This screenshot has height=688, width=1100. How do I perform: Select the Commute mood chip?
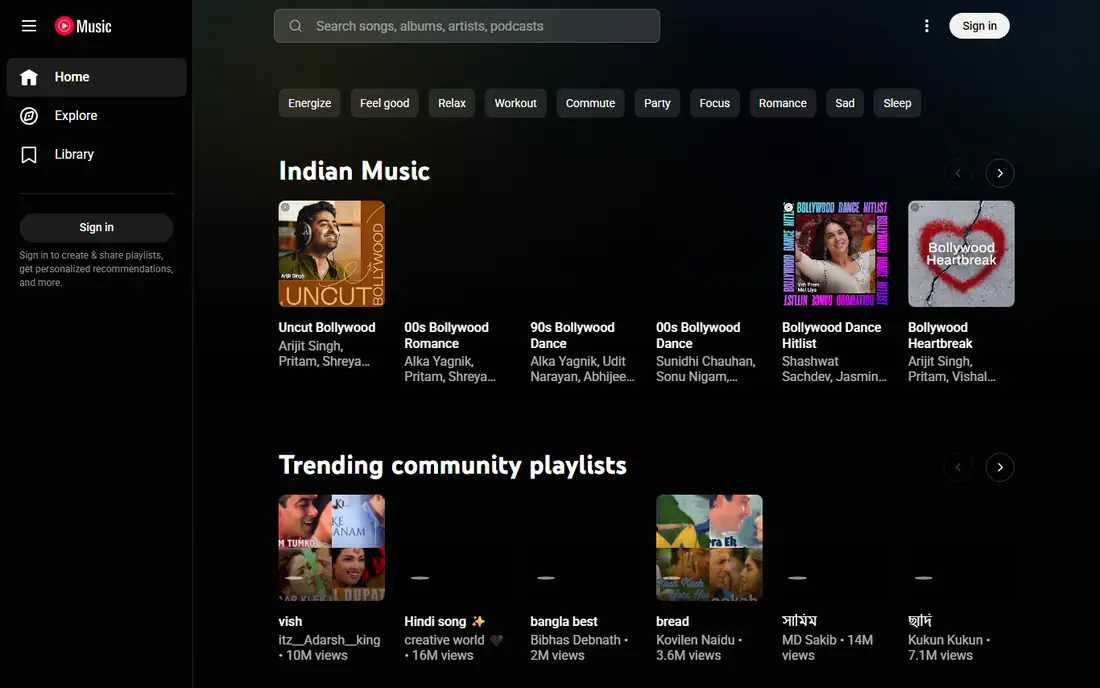tap(590, 103)
